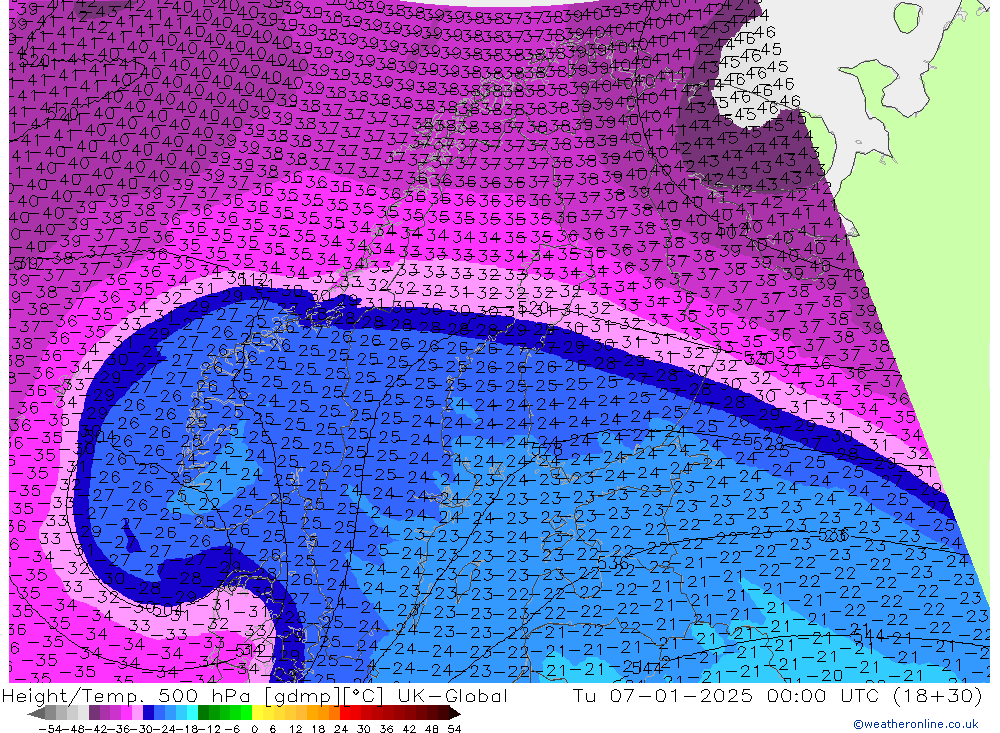This screenshot has width=1000, height=733.
Task: Click the dark purple legend swatch above -42
Action: click(94, 713)
